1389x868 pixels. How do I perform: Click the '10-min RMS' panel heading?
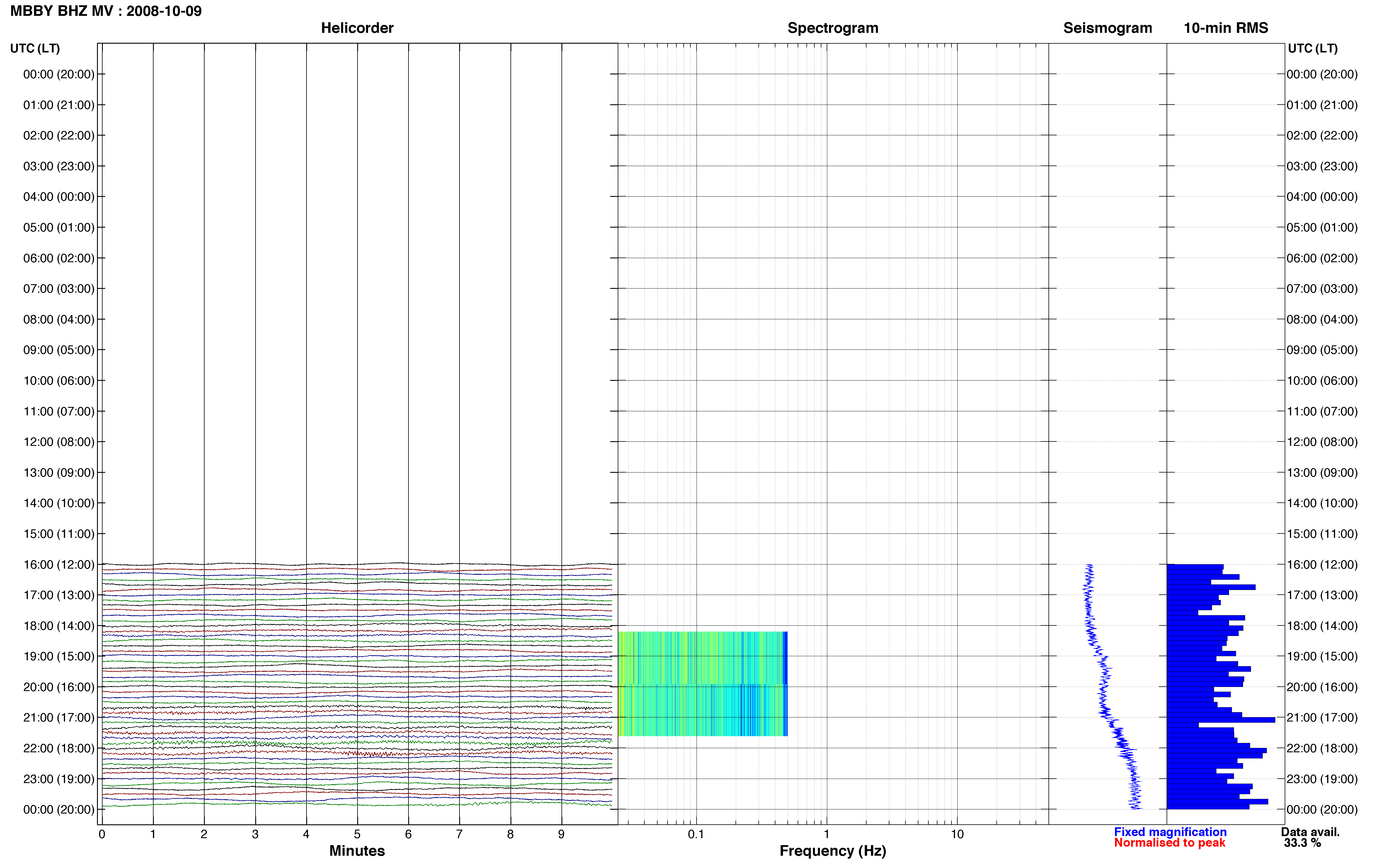(x=1226, y=28)
